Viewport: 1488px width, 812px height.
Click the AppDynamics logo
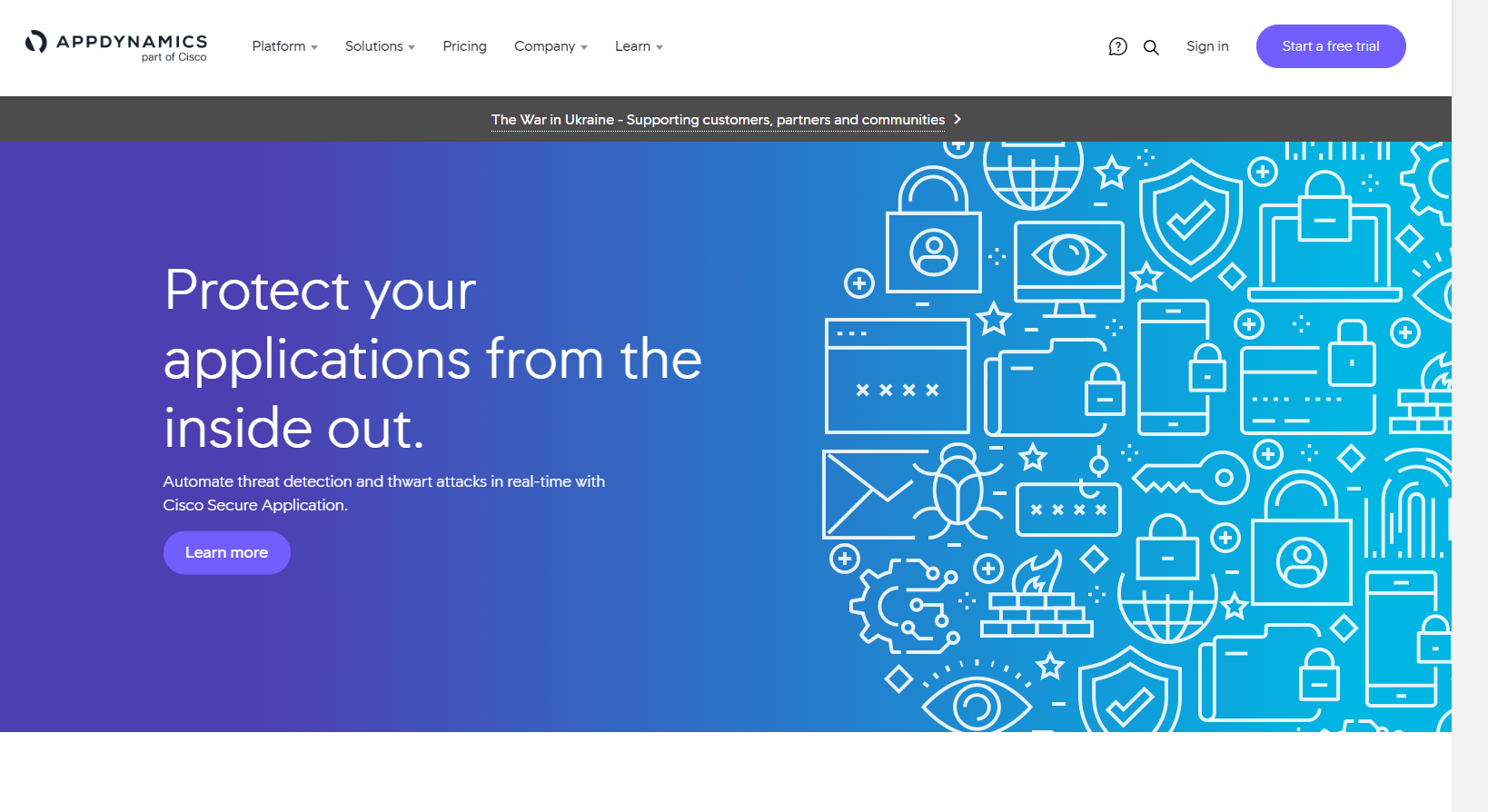click(116, 45)
